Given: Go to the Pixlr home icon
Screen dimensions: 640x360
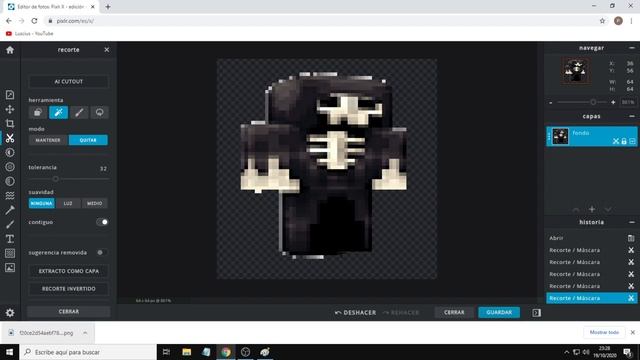Looking at the screenshot, I should (x=10, y=50).
